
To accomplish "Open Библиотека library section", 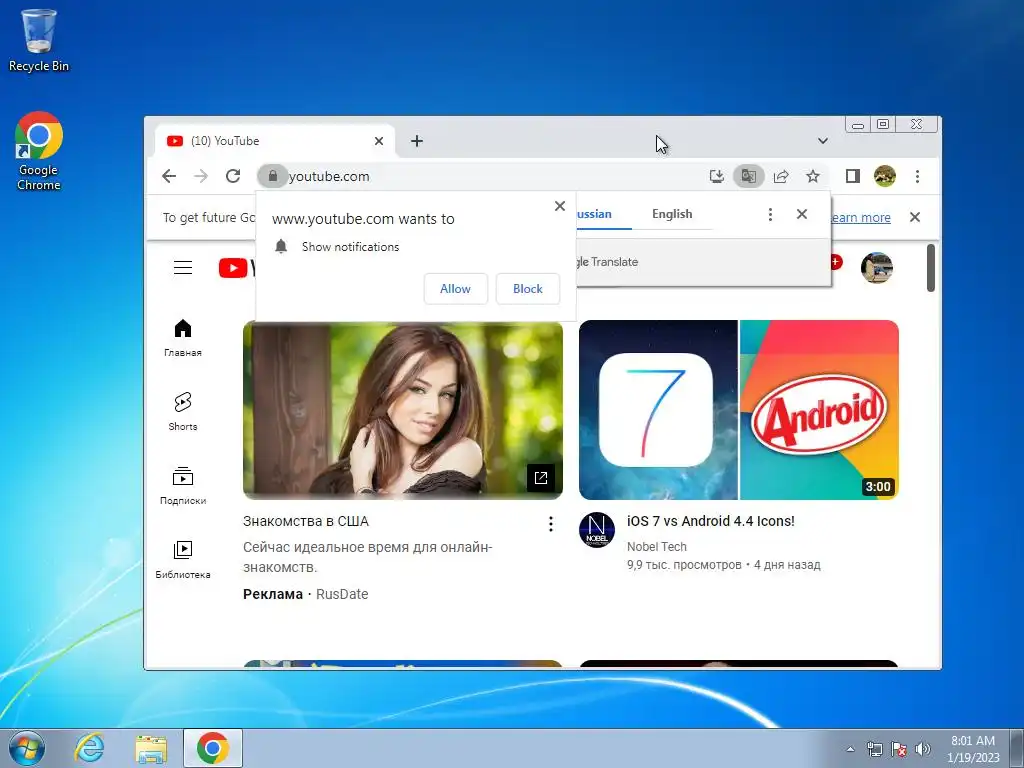I will point(183,560).
